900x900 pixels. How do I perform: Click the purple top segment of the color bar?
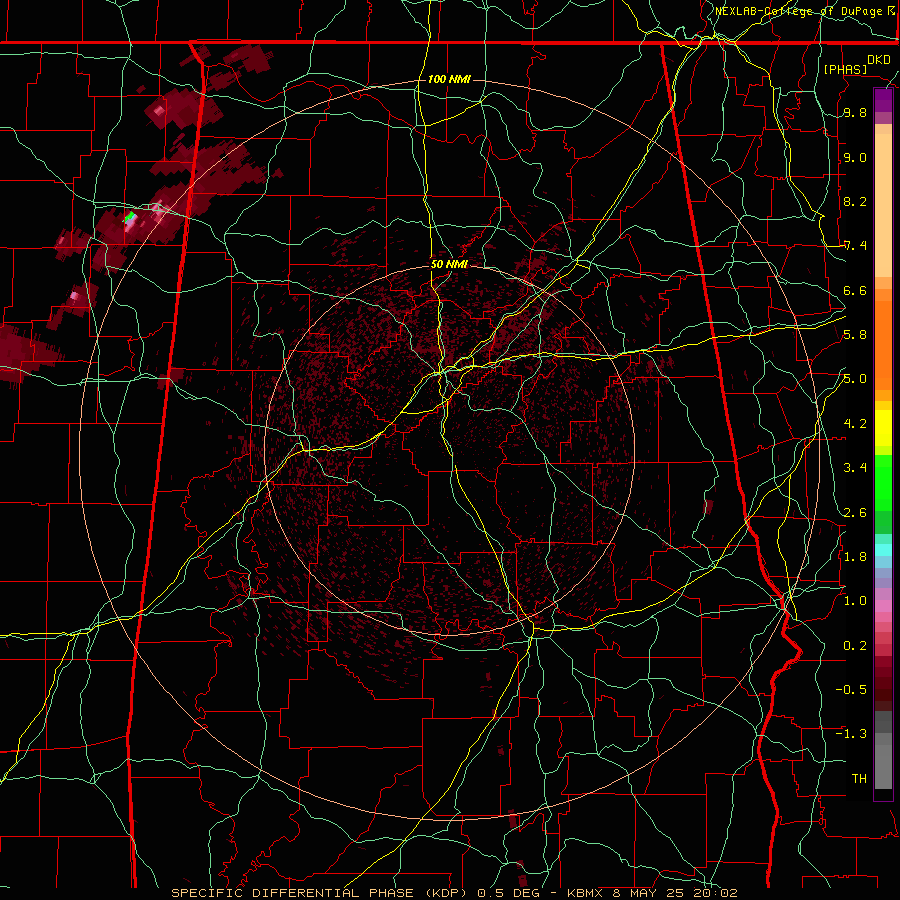click(x=883, y=100)
